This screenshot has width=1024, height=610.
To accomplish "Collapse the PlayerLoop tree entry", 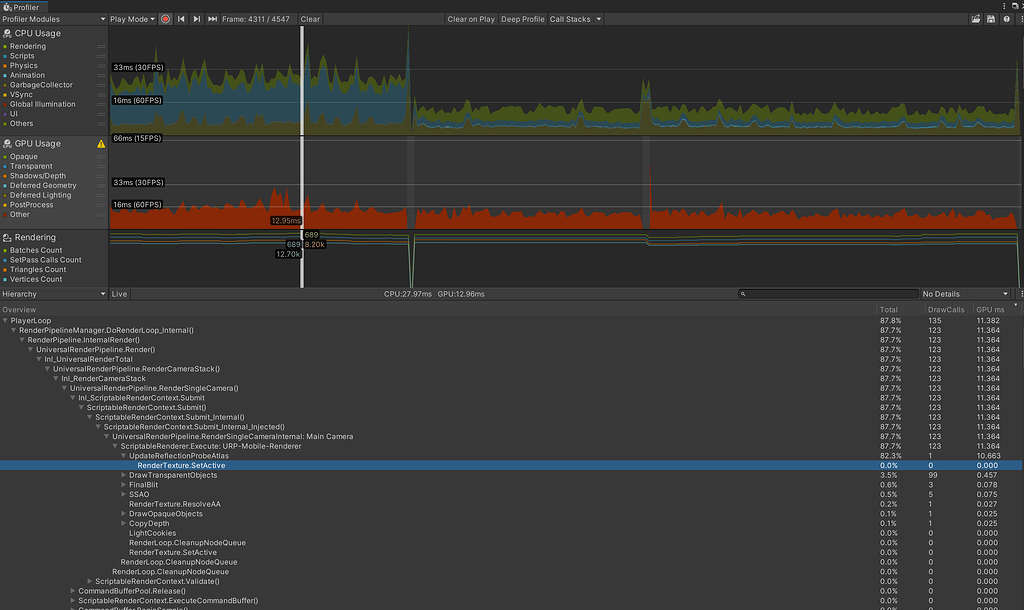I will click(7, 320).
